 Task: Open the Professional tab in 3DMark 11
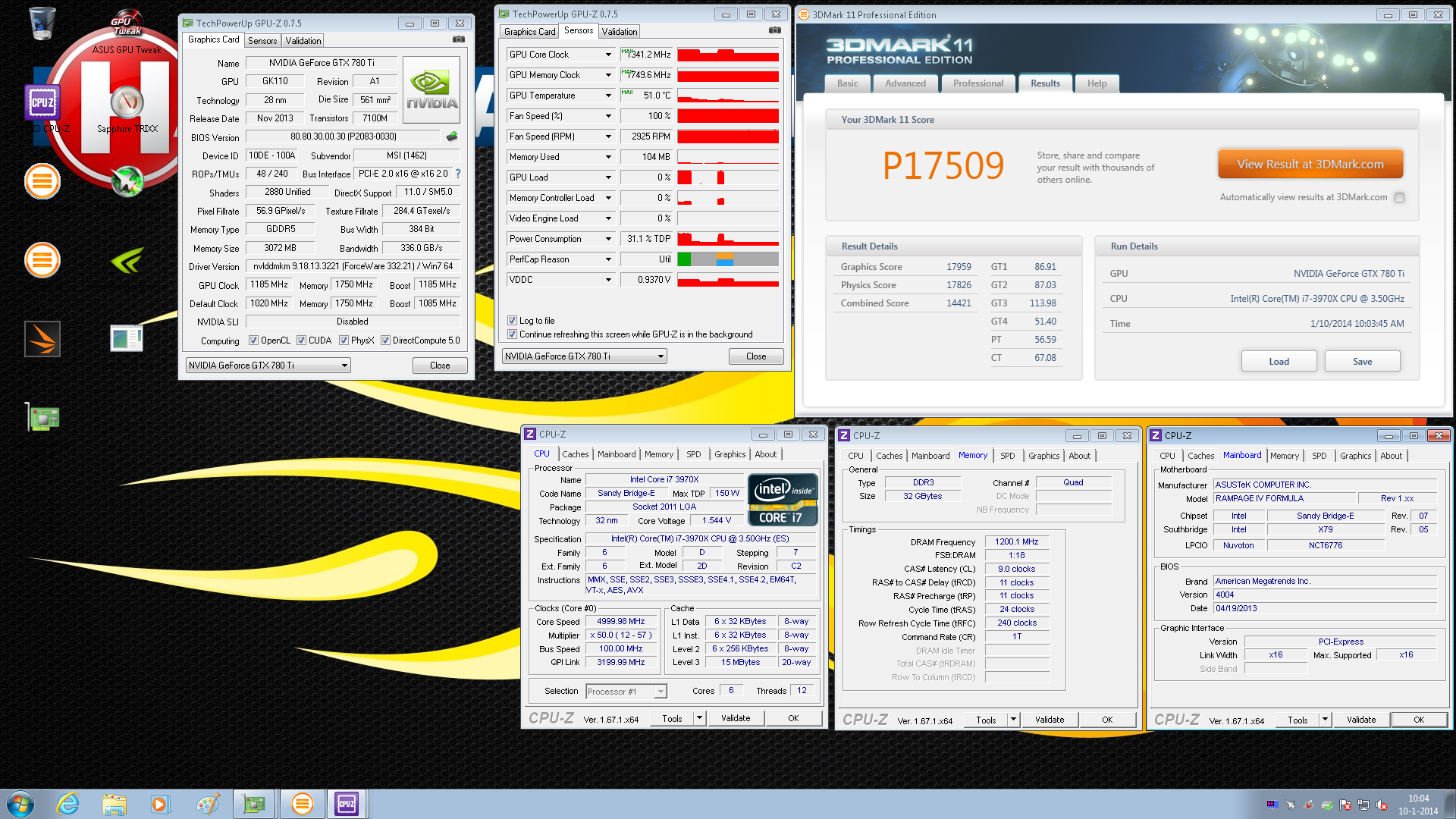978,83
